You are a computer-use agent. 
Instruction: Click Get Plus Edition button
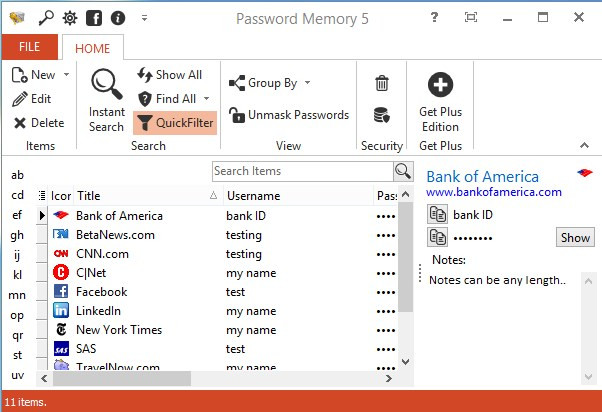click(x=440, y=102)
